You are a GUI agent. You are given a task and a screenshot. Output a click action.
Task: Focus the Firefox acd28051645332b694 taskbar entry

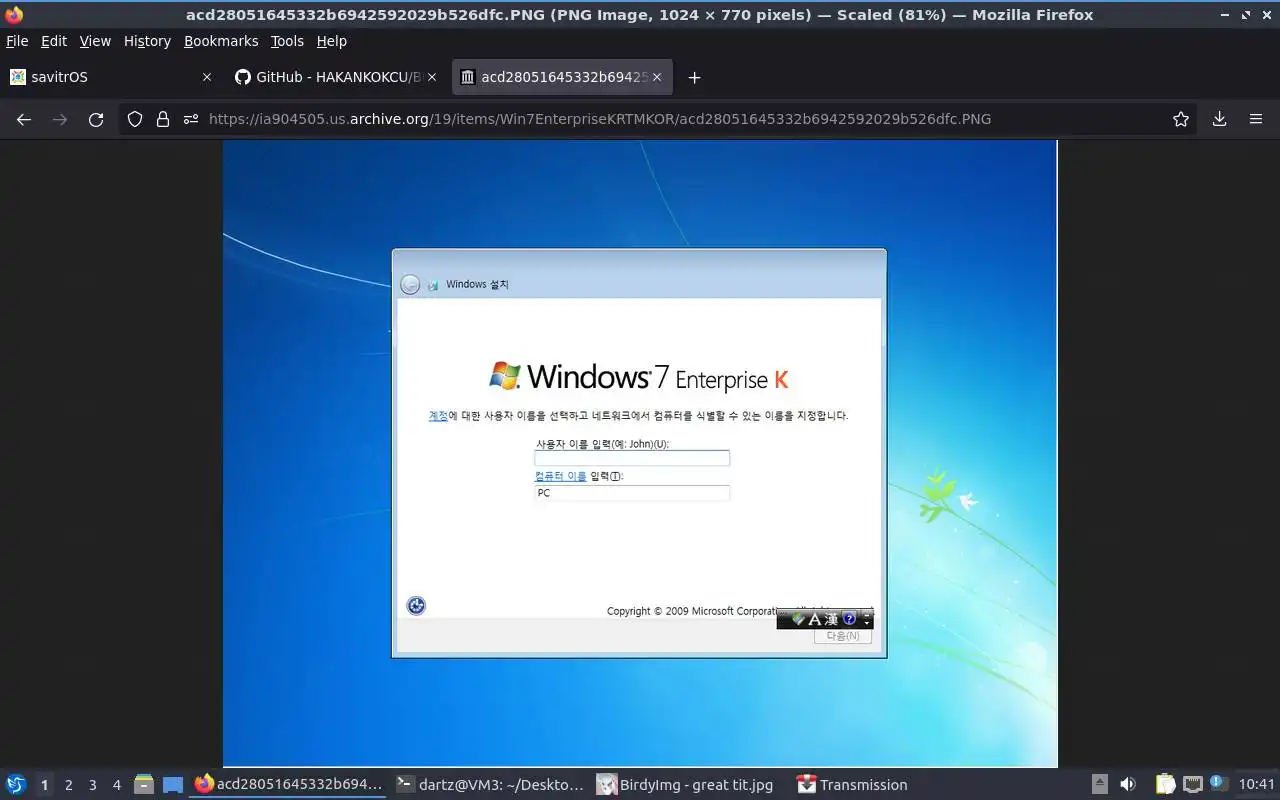pos(288,785)
